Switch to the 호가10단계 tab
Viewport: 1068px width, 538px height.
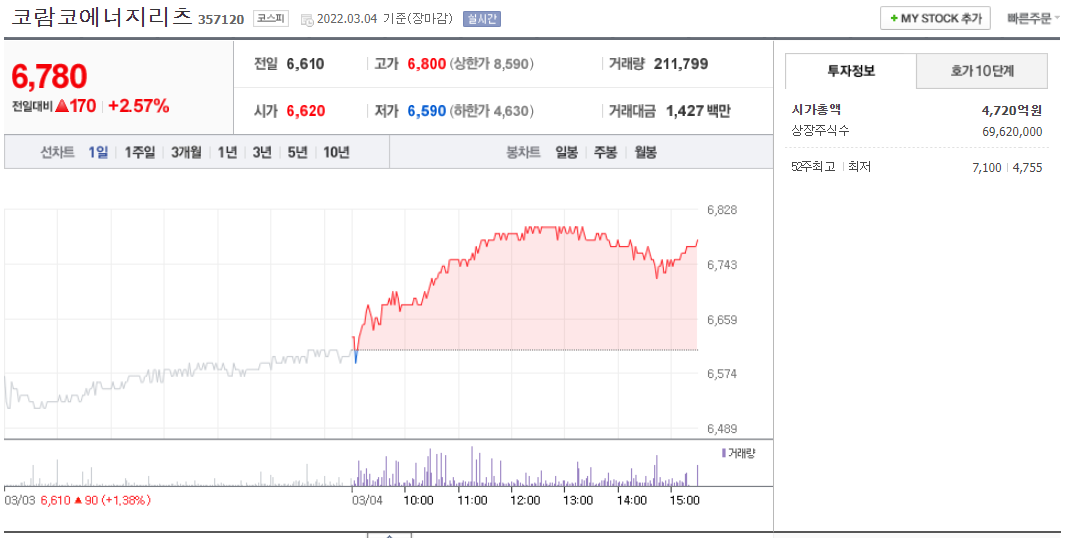(981, 71)
